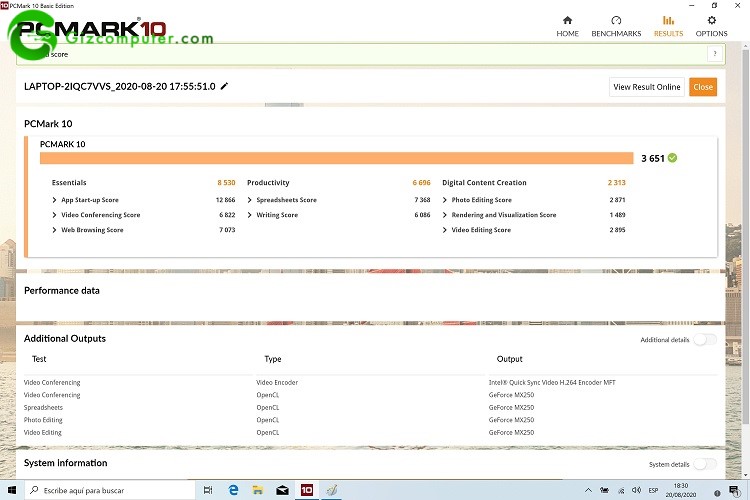The width and height of the screenshot is (750, 500).
Task: Click the green valid score checkmark
Action: (672, 158)
